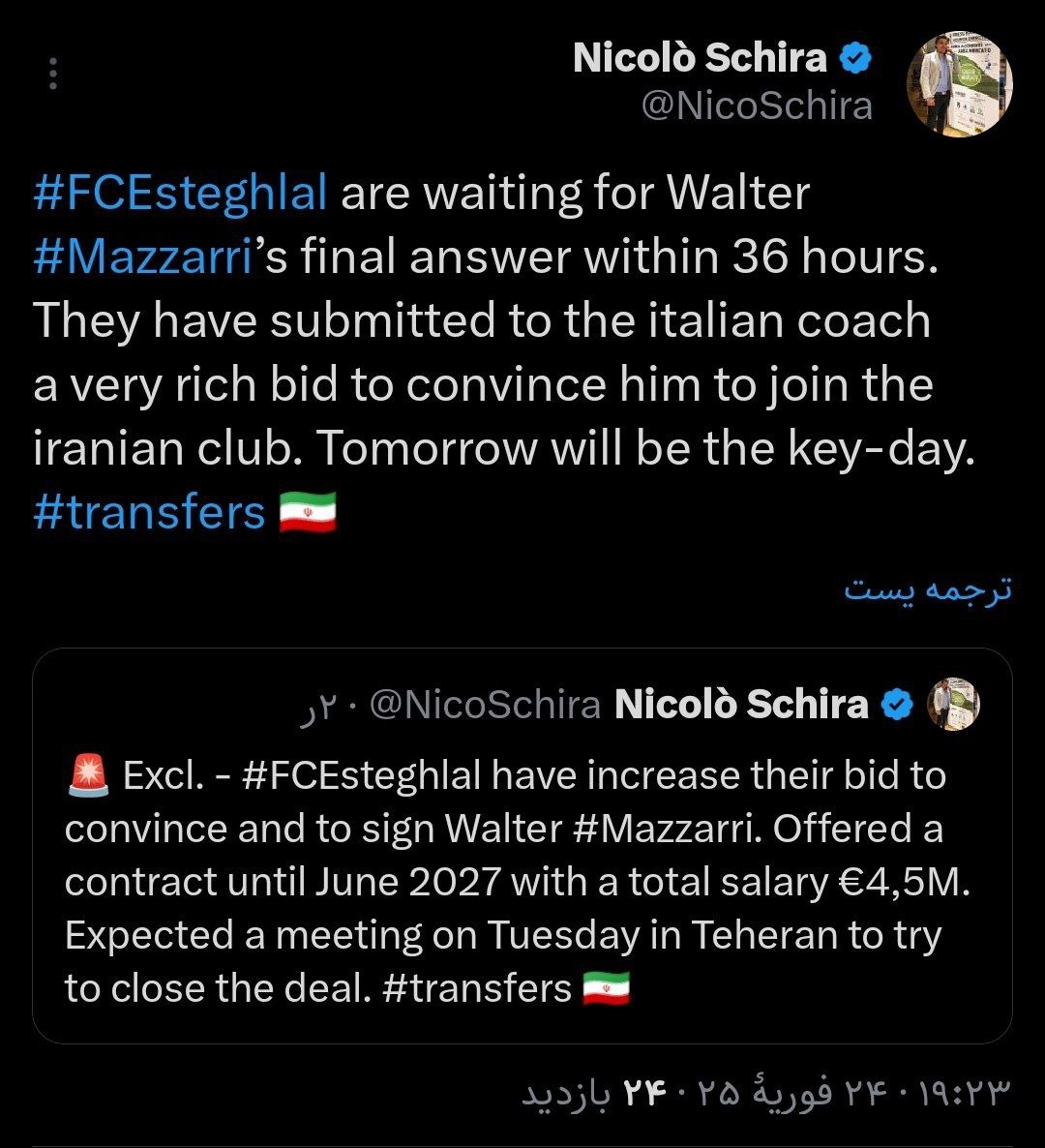Open the quoted post about €4,5M salary
Viewport: 1045px width, 1148px height.
pos(522,881)
